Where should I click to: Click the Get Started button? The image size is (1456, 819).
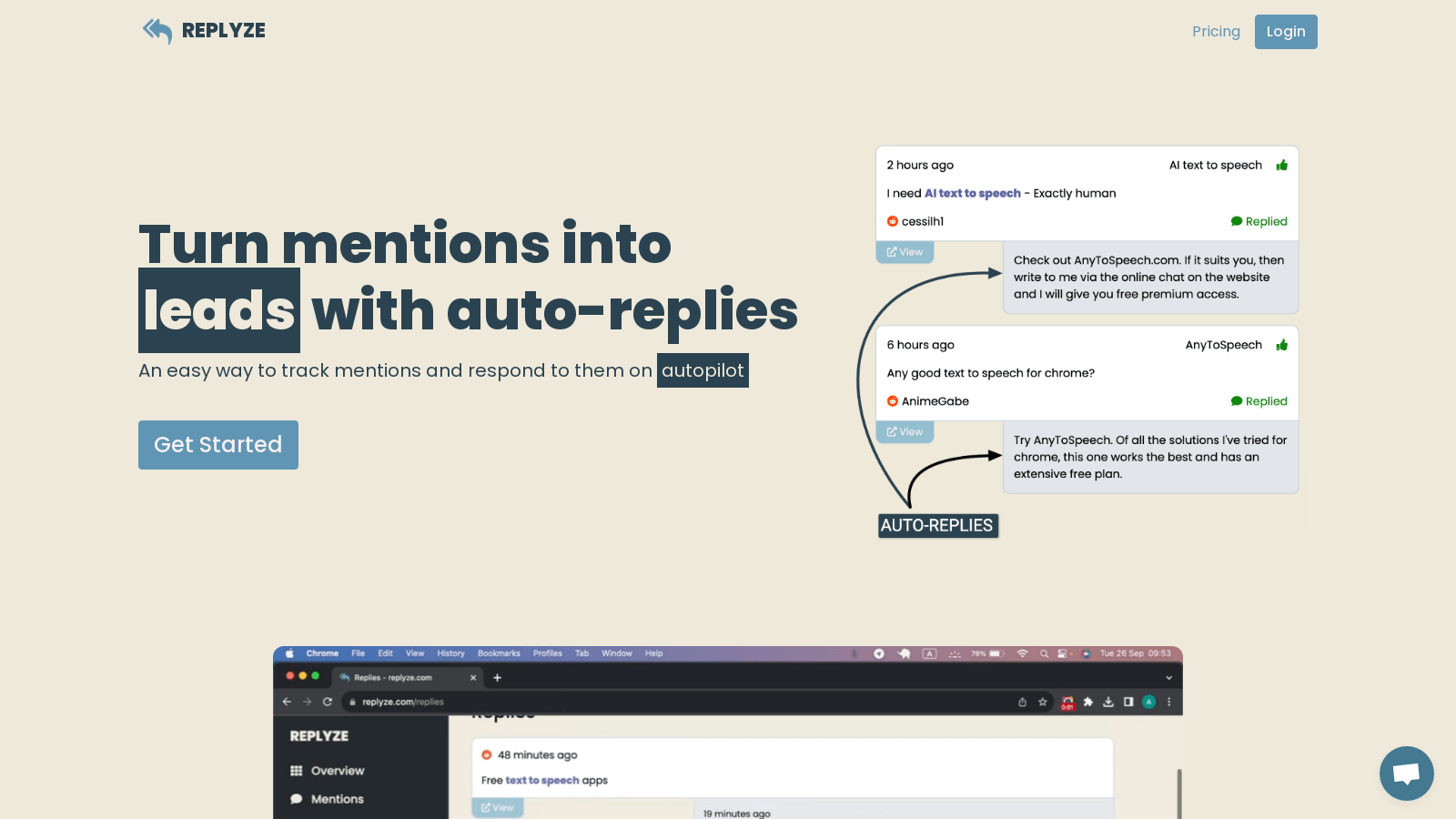(x=218, y=445)
